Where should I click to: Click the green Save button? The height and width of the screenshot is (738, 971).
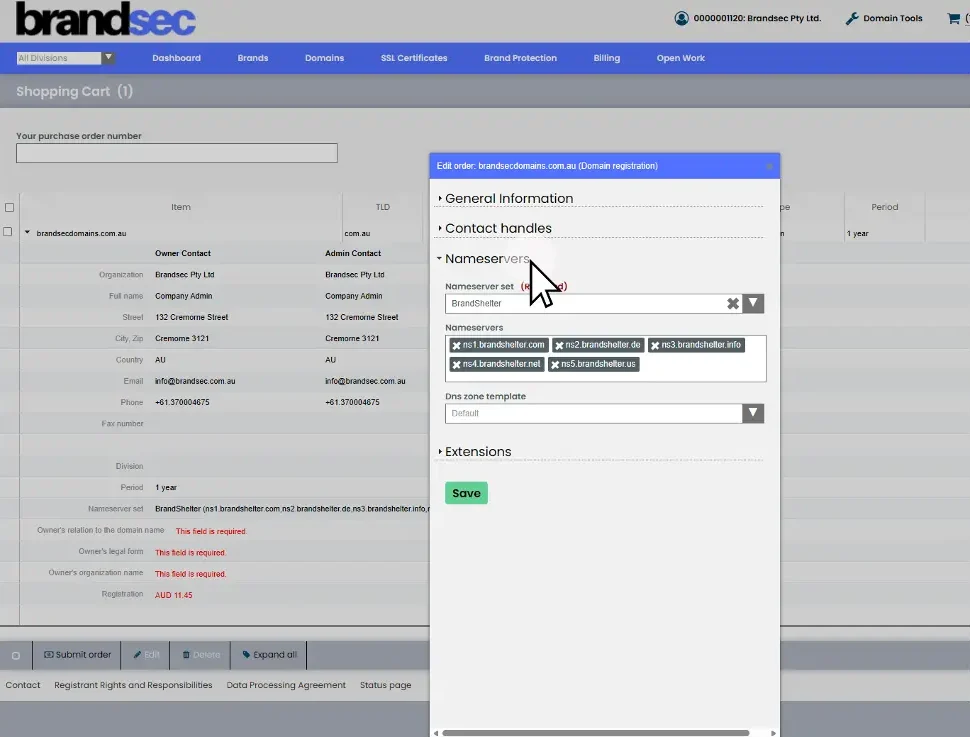466,493
